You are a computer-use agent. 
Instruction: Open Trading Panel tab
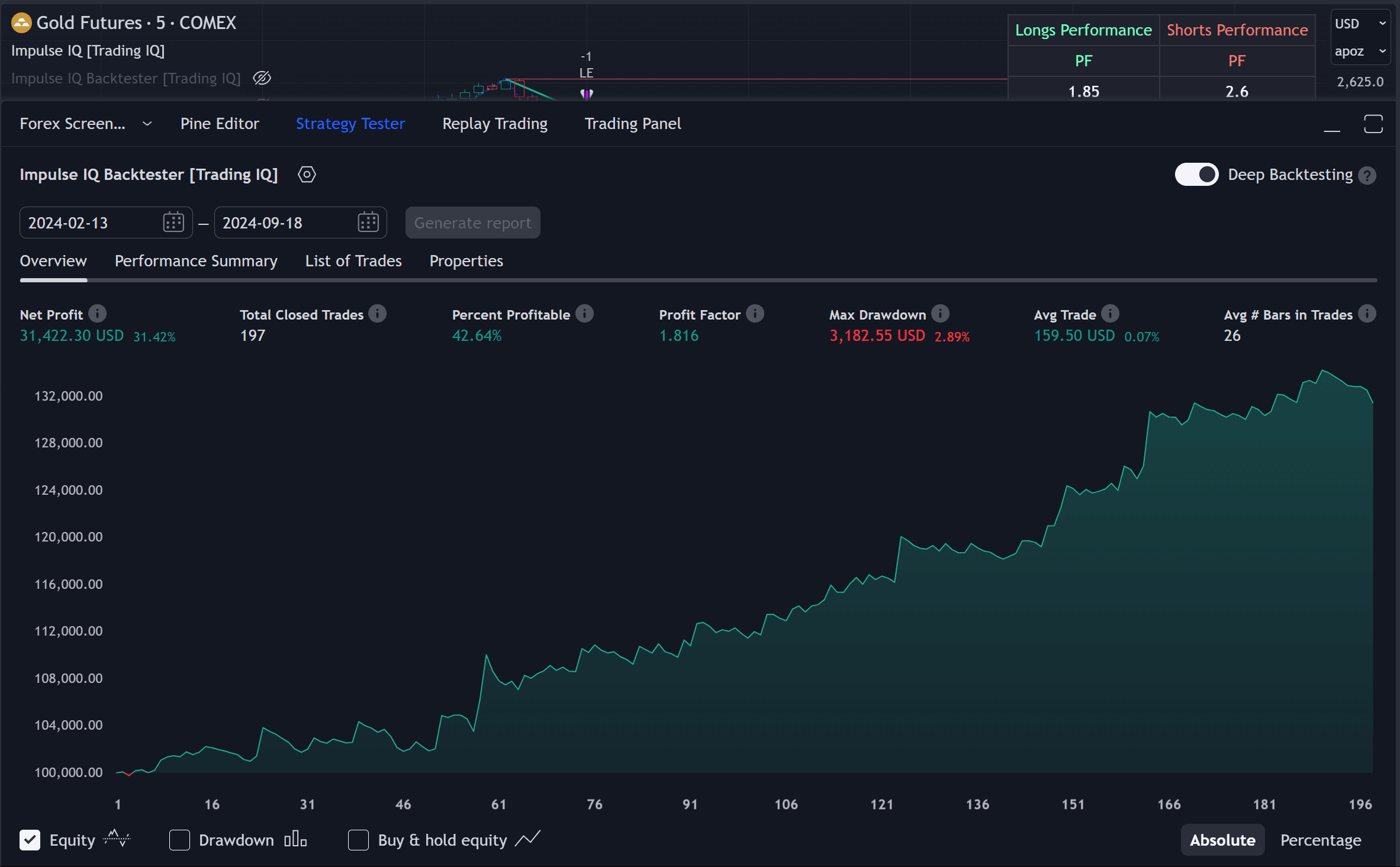633,124
